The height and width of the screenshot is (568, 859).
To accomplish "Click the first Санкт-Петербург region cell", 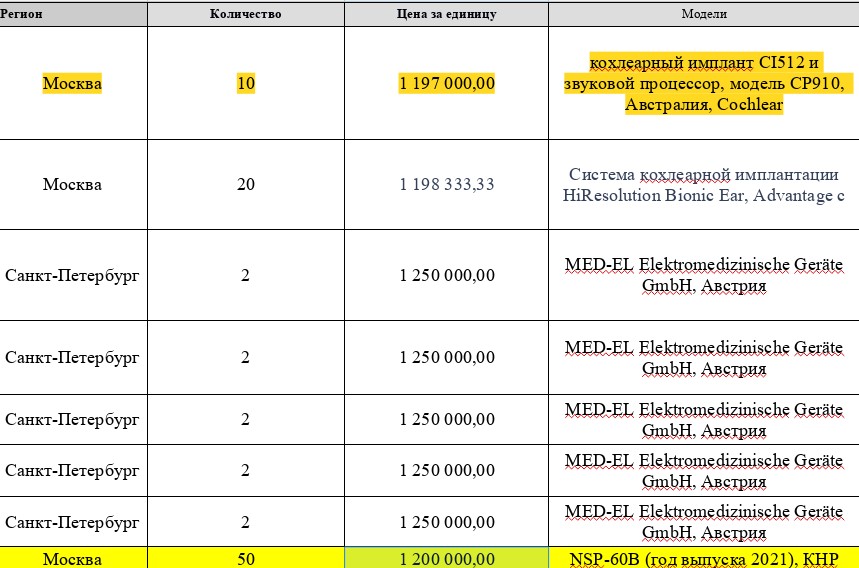I will 72,275.
